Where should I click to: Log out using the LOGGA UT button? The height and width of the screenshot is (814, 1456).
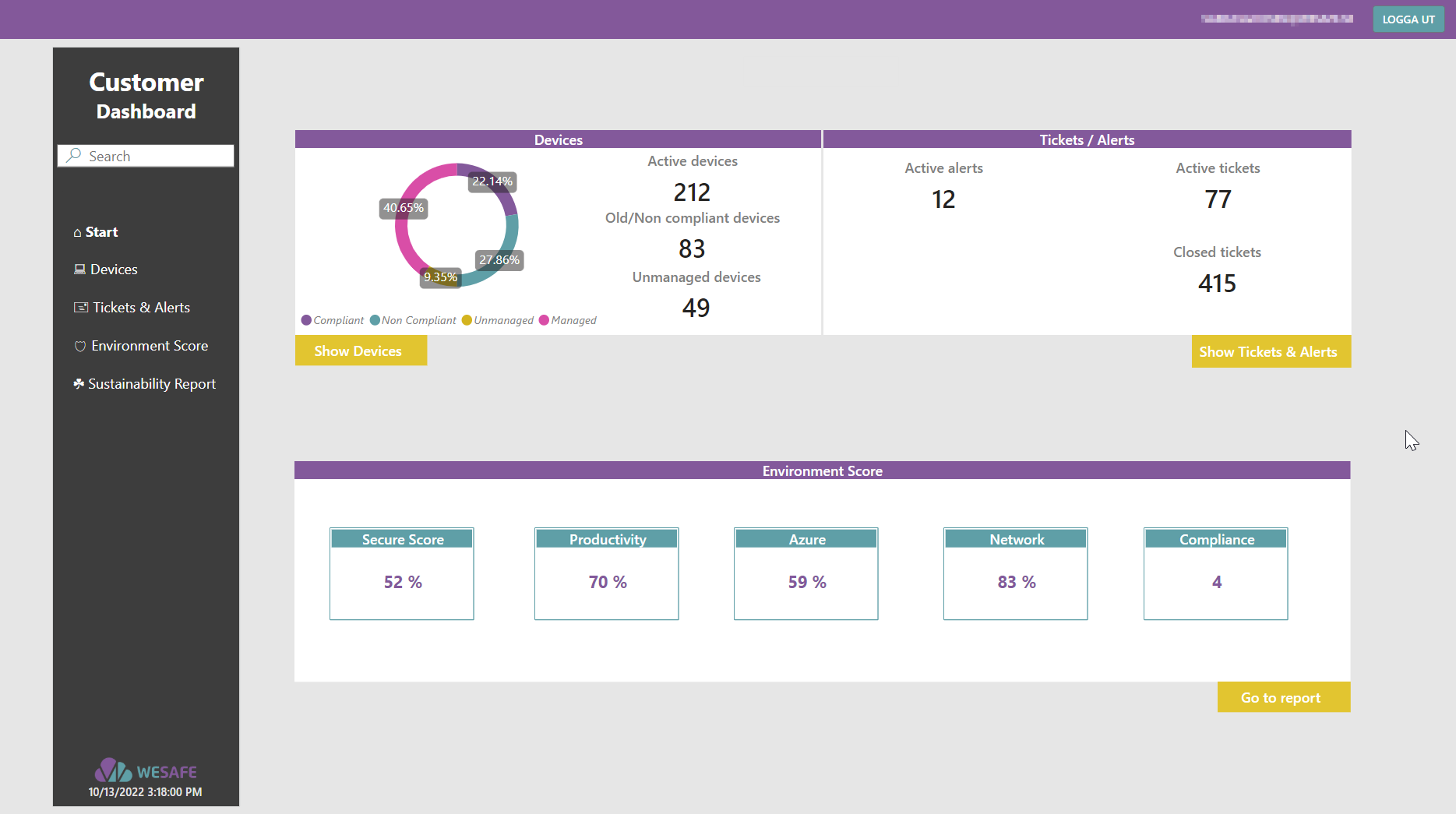pyautogui.click(x=1408, y=19)
